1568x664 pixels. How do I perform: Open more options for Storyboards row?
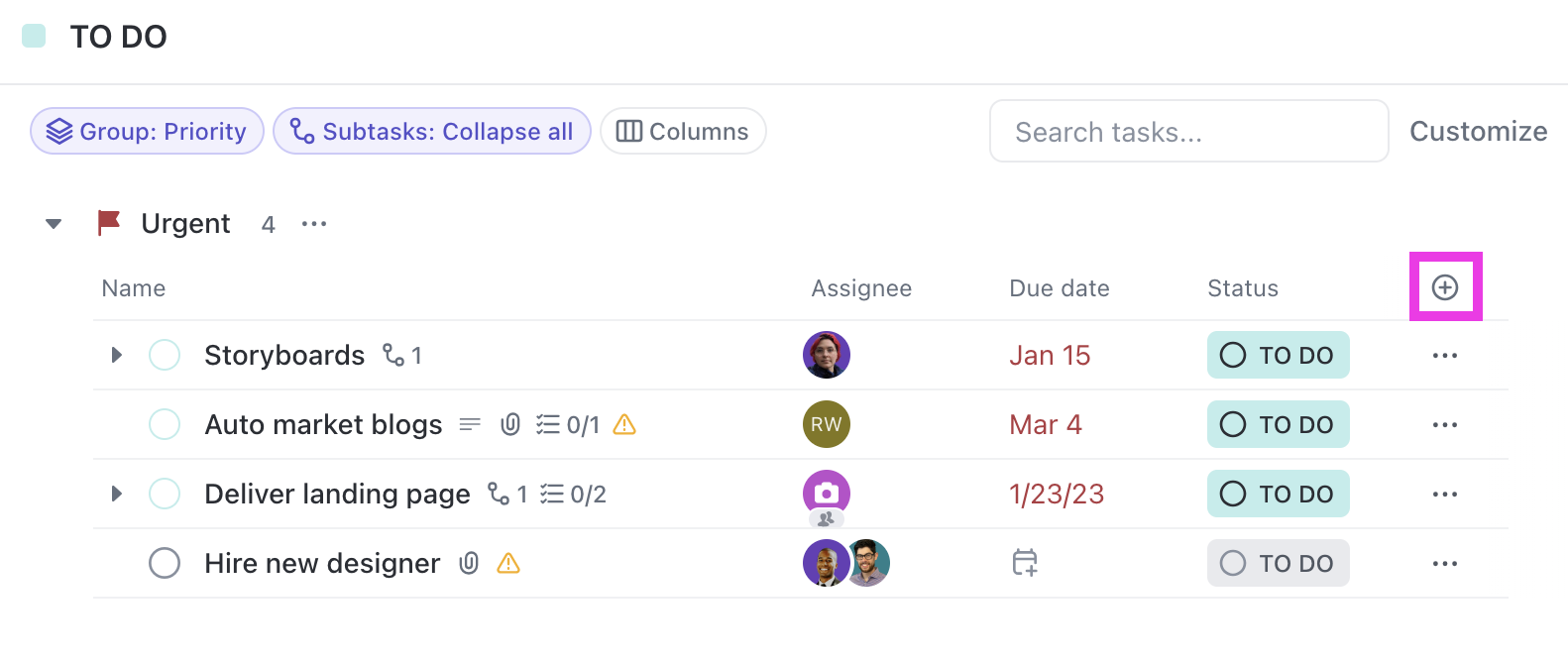click(1444, 356)
